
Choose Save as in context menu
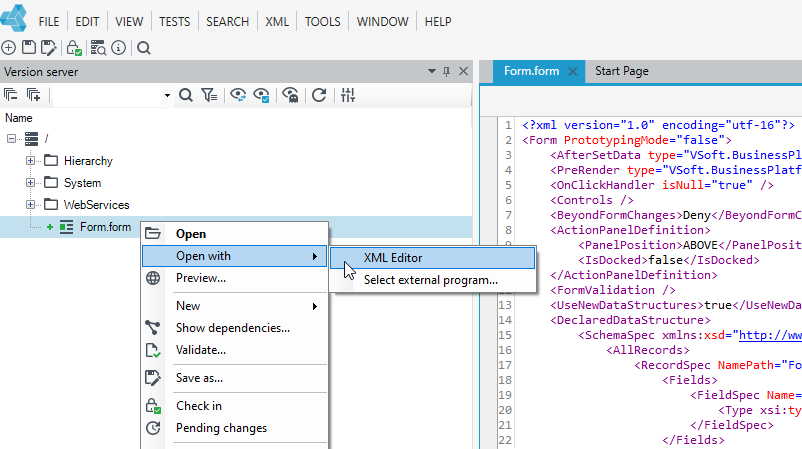click(x=235, y=378)
